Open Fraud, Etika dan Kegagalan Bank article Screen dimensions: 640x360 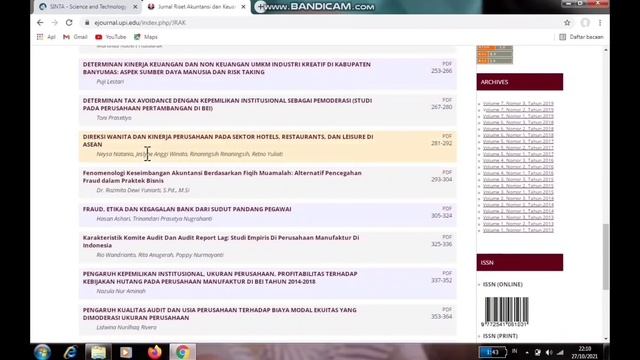[187, 209]
